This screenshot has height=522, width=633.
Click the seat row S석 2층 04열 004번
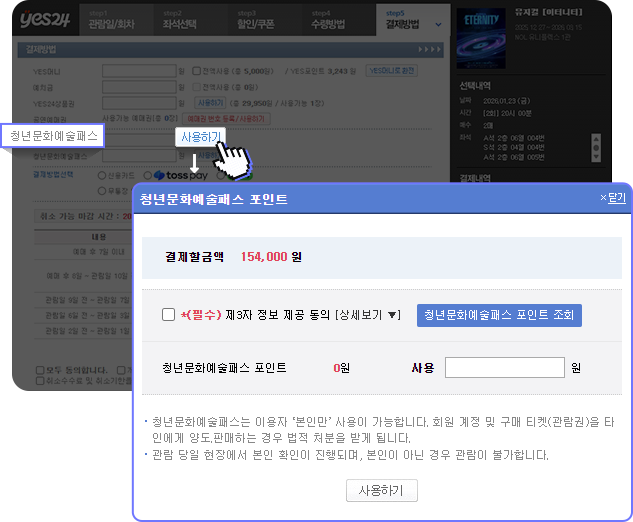(x=514, y=147)
